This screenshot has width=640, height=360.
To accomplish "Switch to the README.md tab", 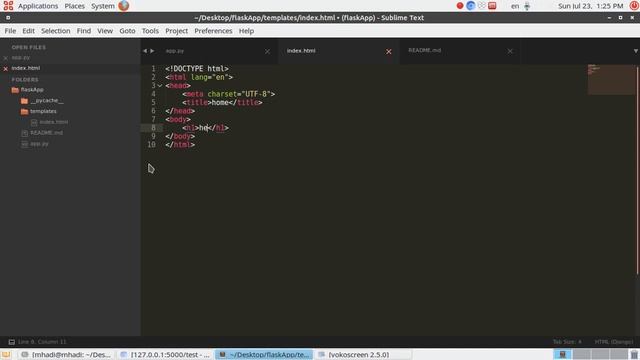I will click(424, 50).
